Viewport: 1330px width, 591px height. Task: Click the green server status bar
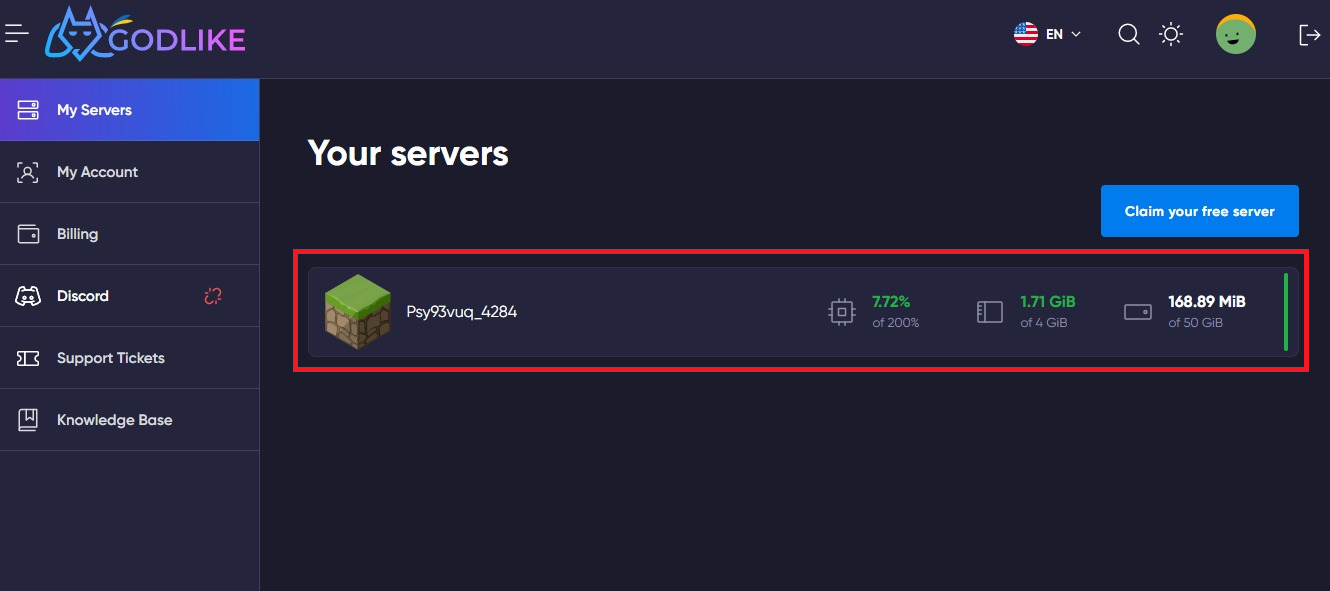[x=1286, y=312]
